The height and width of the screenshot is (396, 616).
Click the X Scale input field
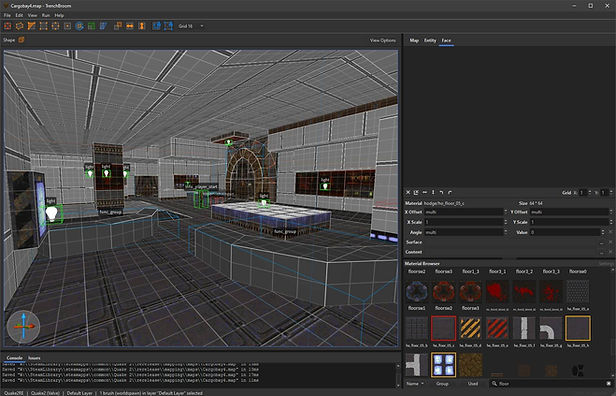pos(463,222)
